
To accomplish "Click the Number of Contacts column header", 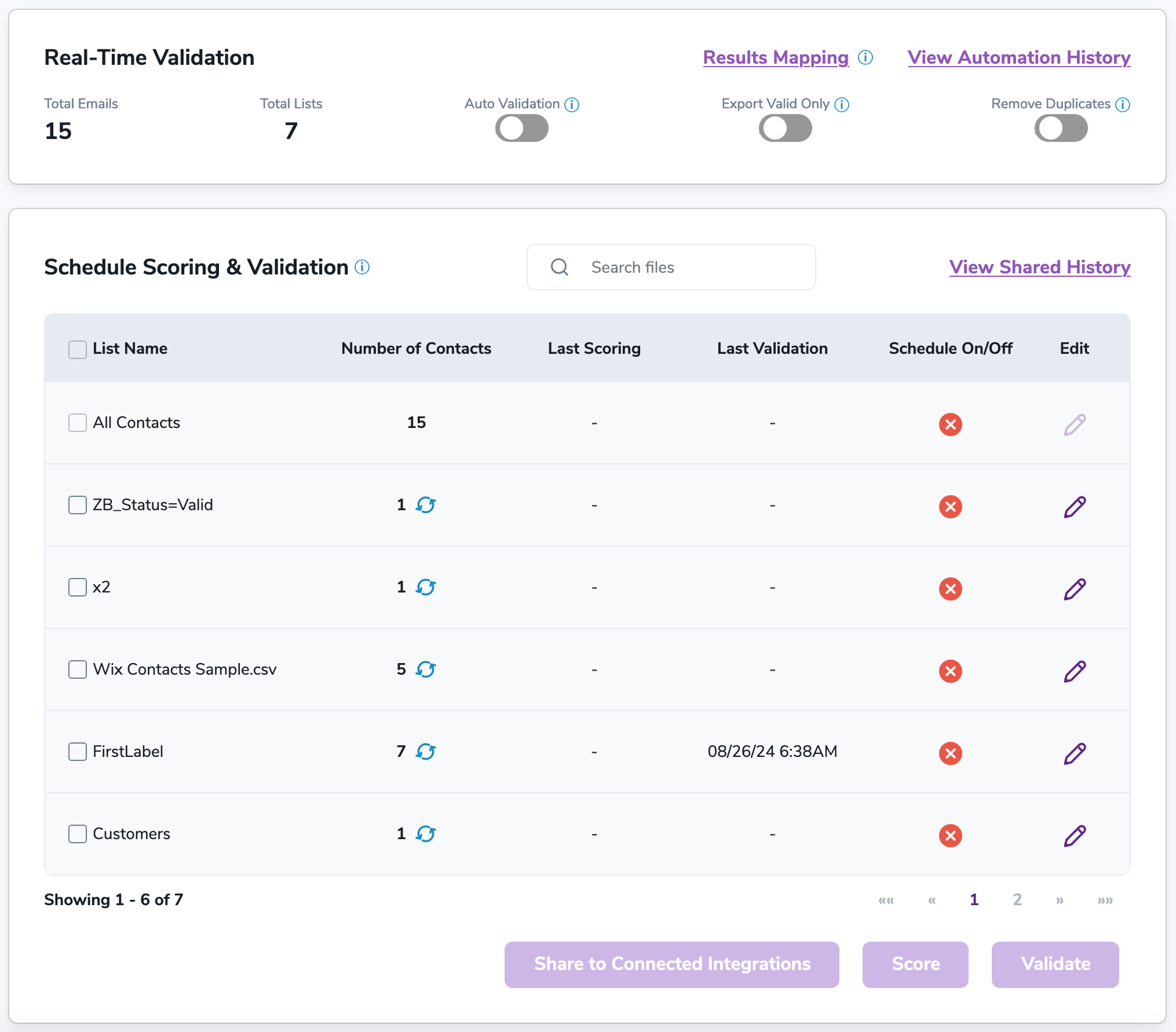I will coord(416,349).
